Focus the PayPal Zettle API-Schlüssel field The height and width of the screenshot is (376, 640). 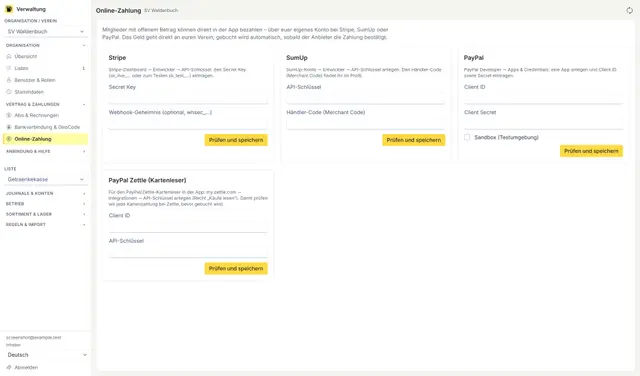click(188, 252)
